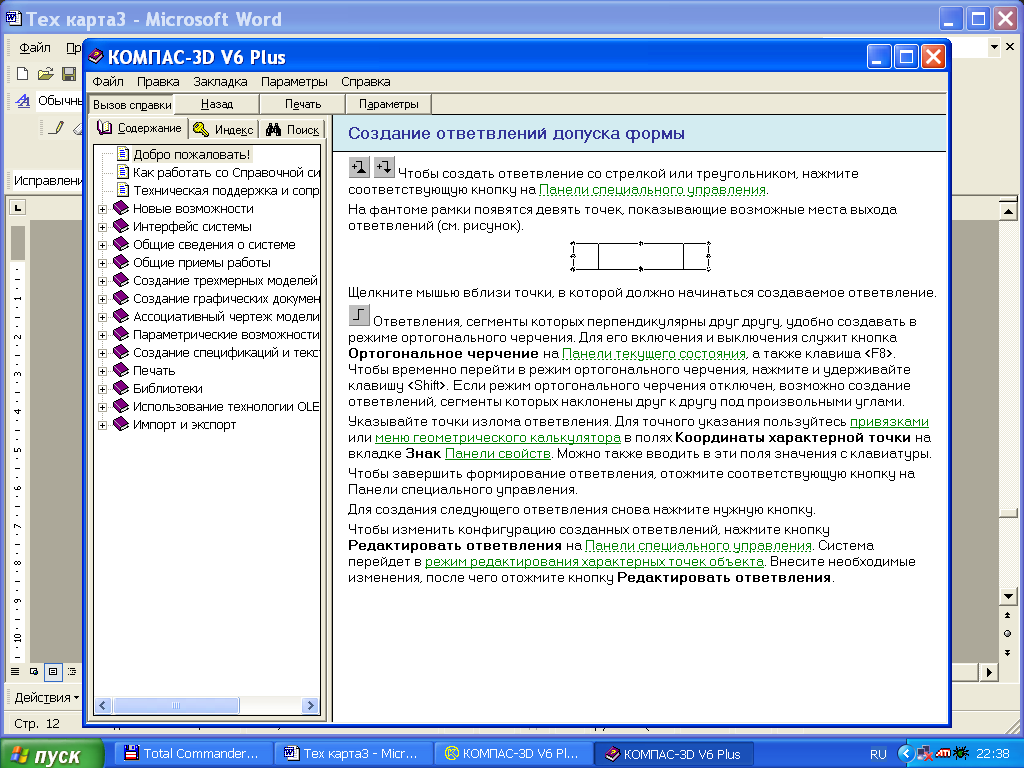Open Файл menu in Word window
Viewport: 1024px width, 768px height.
[35, 48]
